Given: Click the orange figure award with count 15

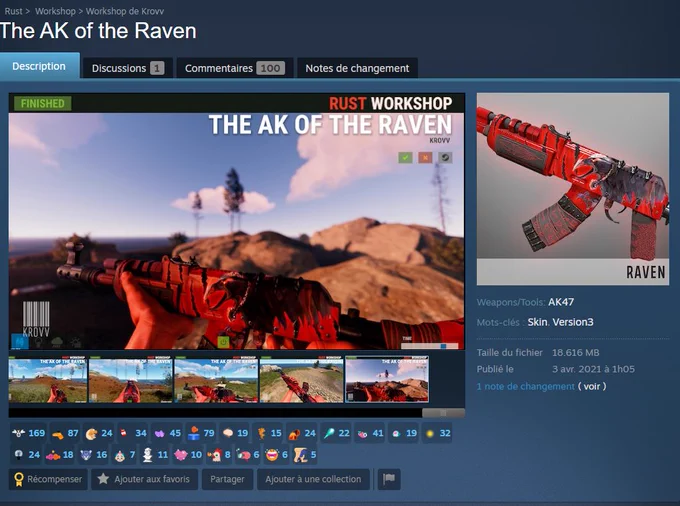Looking at the screenshot, I should coord(268,433).
